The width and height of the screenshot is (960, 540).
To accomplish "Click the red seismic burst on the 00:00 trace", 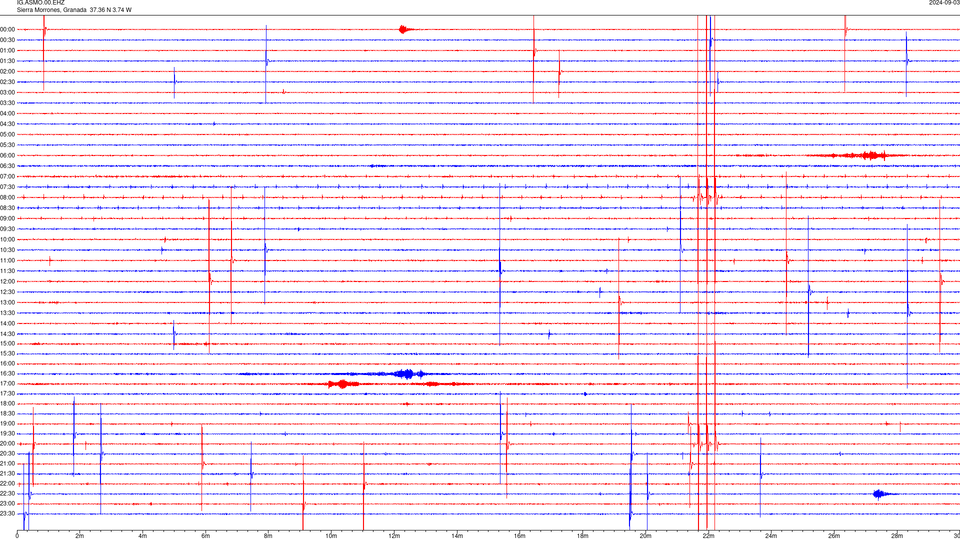I will [406, 29].
